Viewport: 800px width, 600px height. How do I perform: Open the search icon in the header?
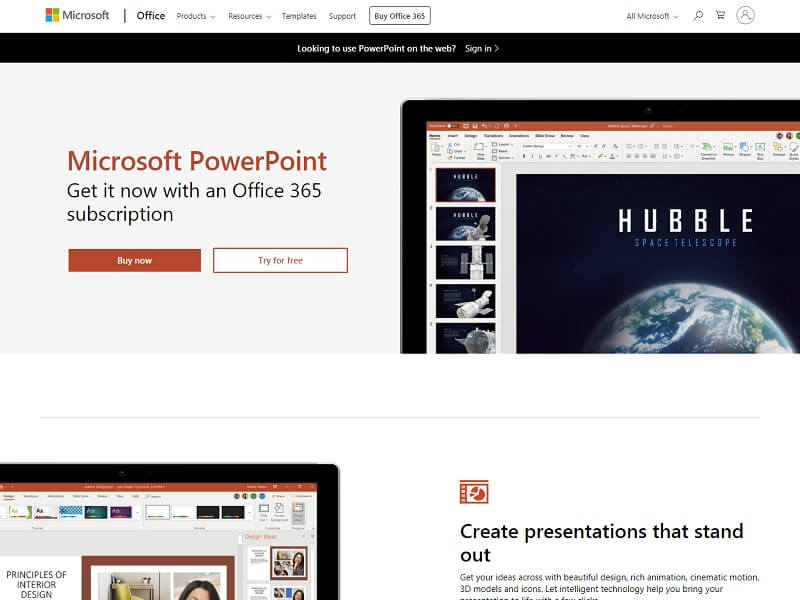pyautogui.click(x=698, y=16)
